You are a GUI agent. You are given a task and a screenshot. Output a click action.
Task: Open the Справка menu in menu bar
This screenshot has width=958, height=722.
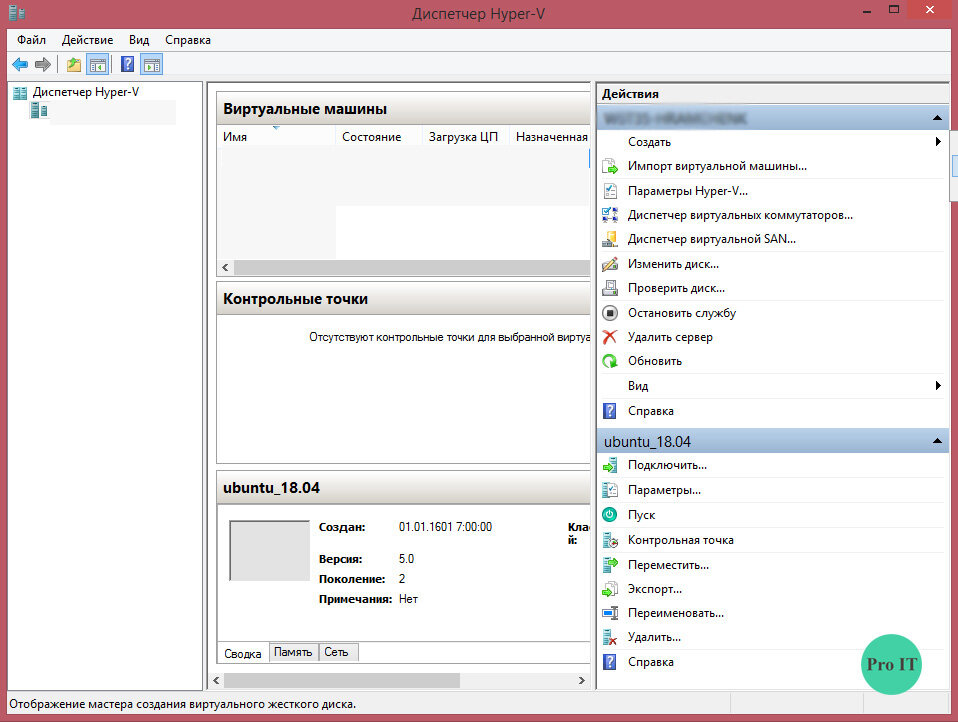point(188,40)
